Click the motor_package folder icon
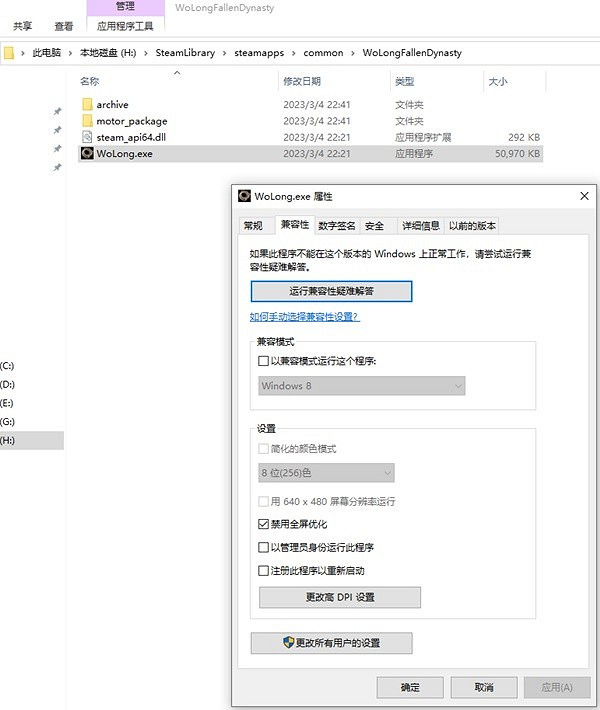 click(x=87, y=121)
